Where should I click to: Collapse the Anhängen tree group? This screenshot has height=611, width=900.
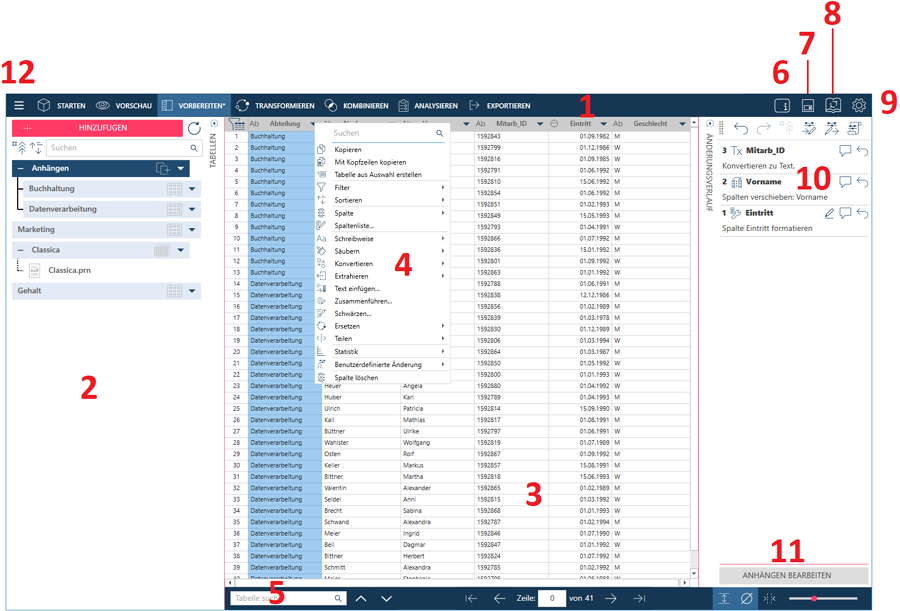[x=21, y=169]
